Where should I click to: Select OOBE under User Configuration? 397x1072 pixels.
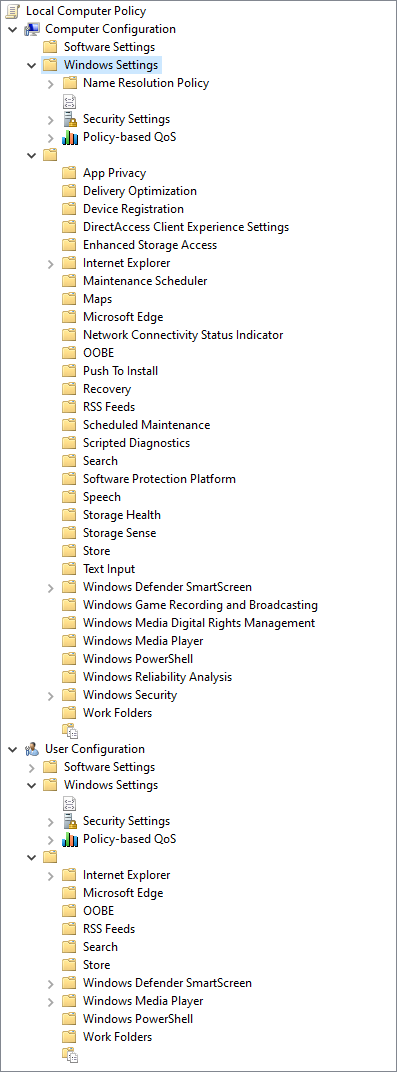click(98, 911)
